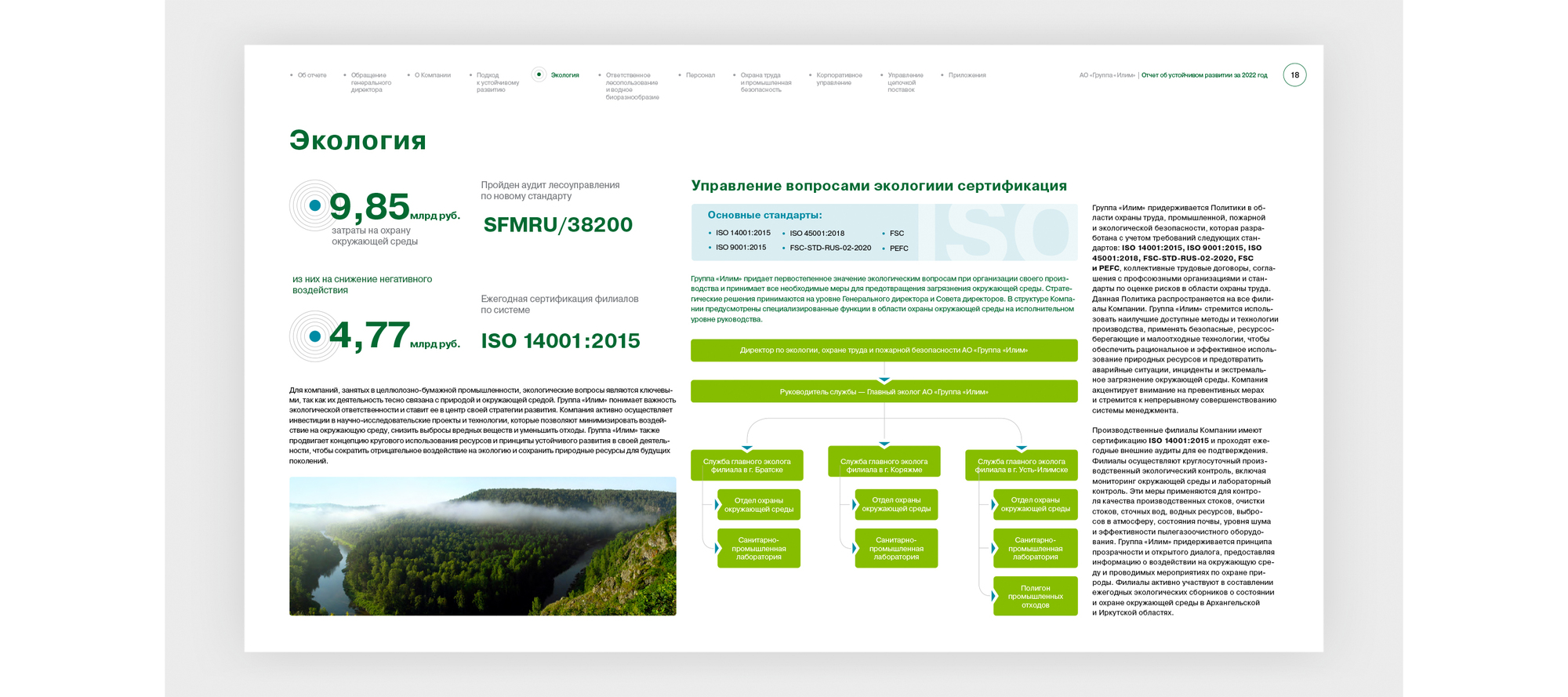Click из них на снижение негативного воздействия
The width and height of the screenshot is (1568, 697).
(362, 285)
